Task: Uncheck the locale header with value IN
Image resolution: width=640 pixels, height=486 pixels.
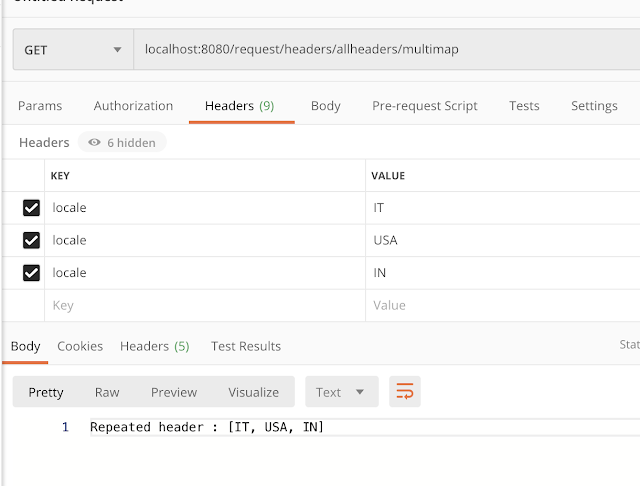Action: pos(31,273)
